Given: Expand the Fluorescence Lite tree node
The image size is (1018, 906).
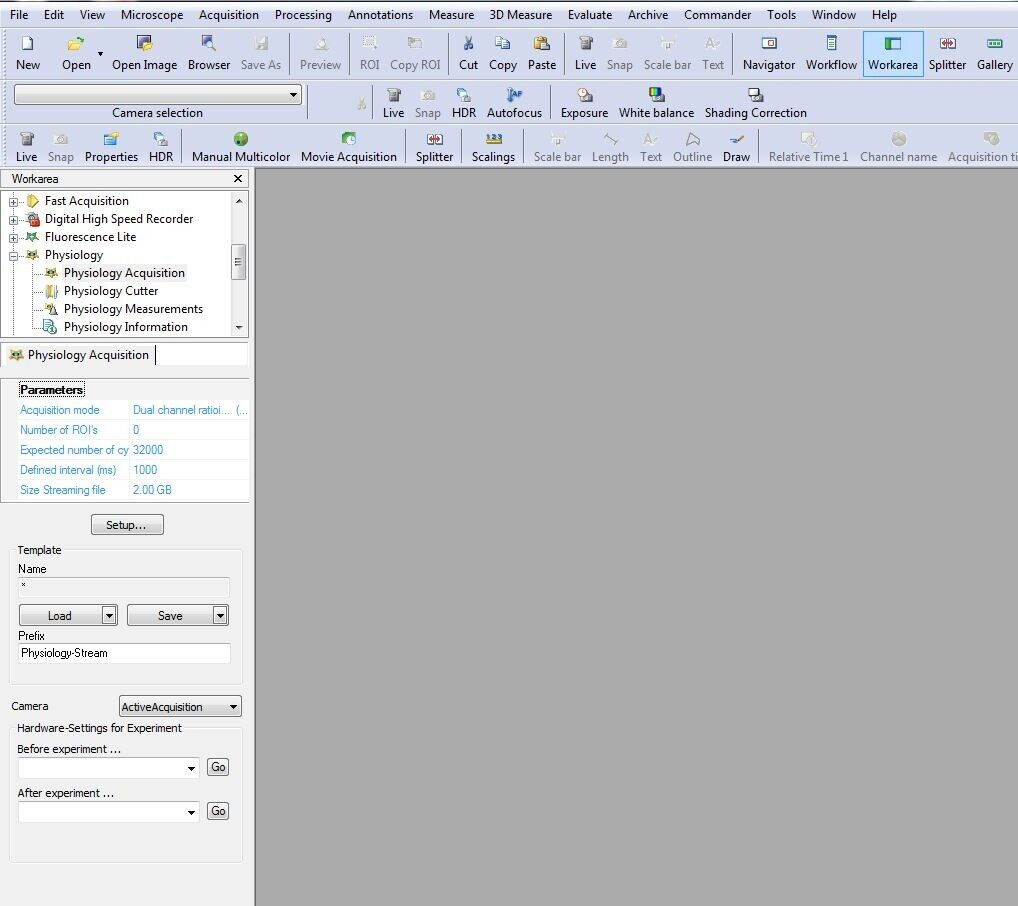Looking at the screenshot, I should [14, 237].
